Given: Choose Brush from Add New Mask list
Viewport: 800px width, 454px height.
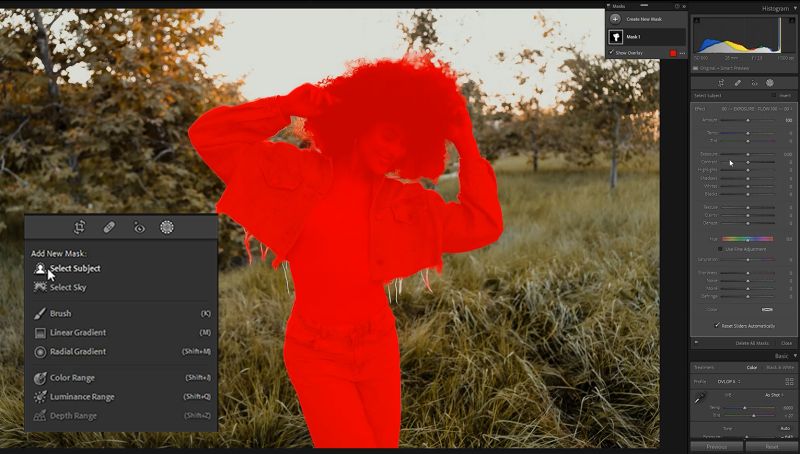Looking at the screenshot, I should [60, 313].
